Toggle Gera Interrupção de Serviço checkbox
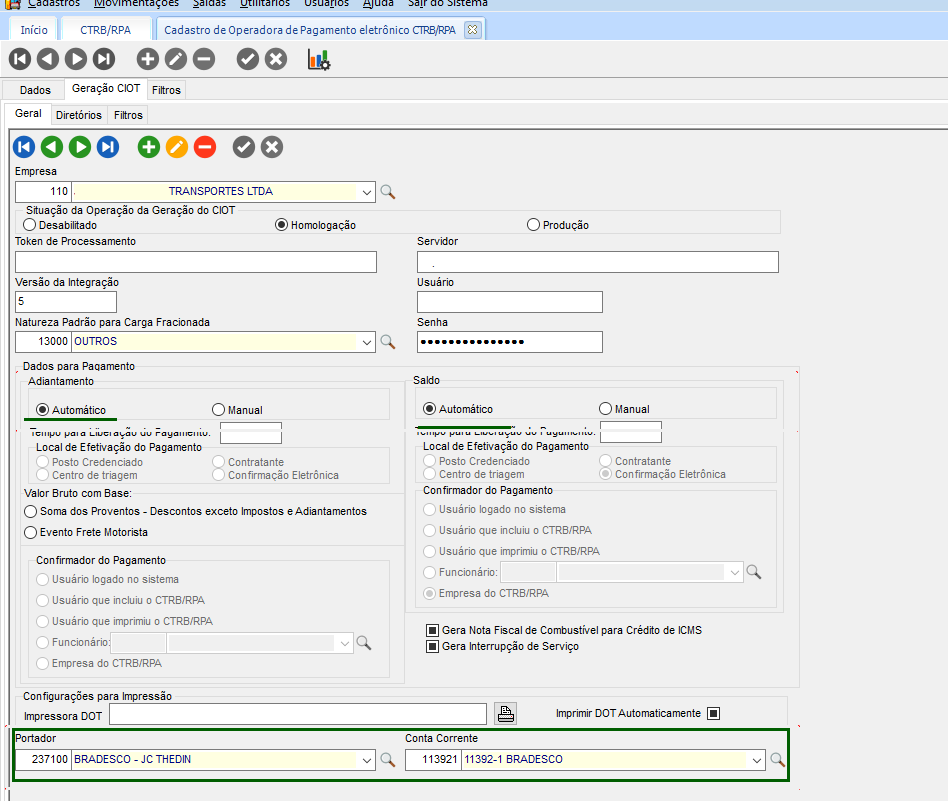 tap(433, 647)
